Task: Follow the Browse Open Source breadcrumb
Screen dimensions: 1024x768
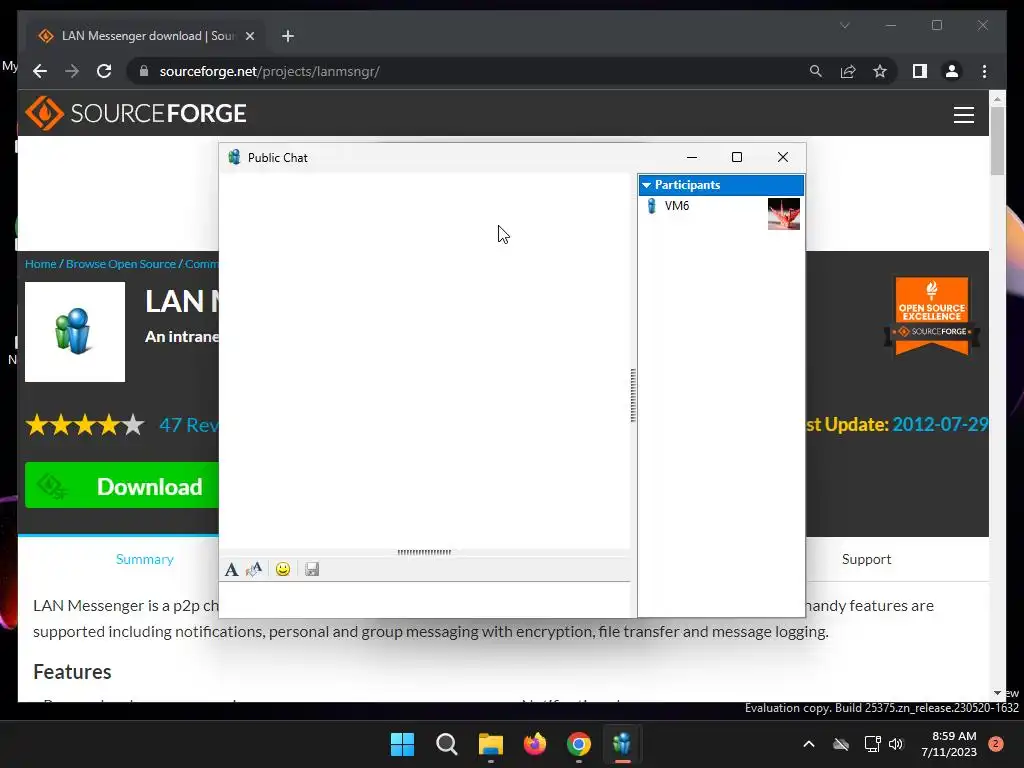Action: (x=121, y=264)
